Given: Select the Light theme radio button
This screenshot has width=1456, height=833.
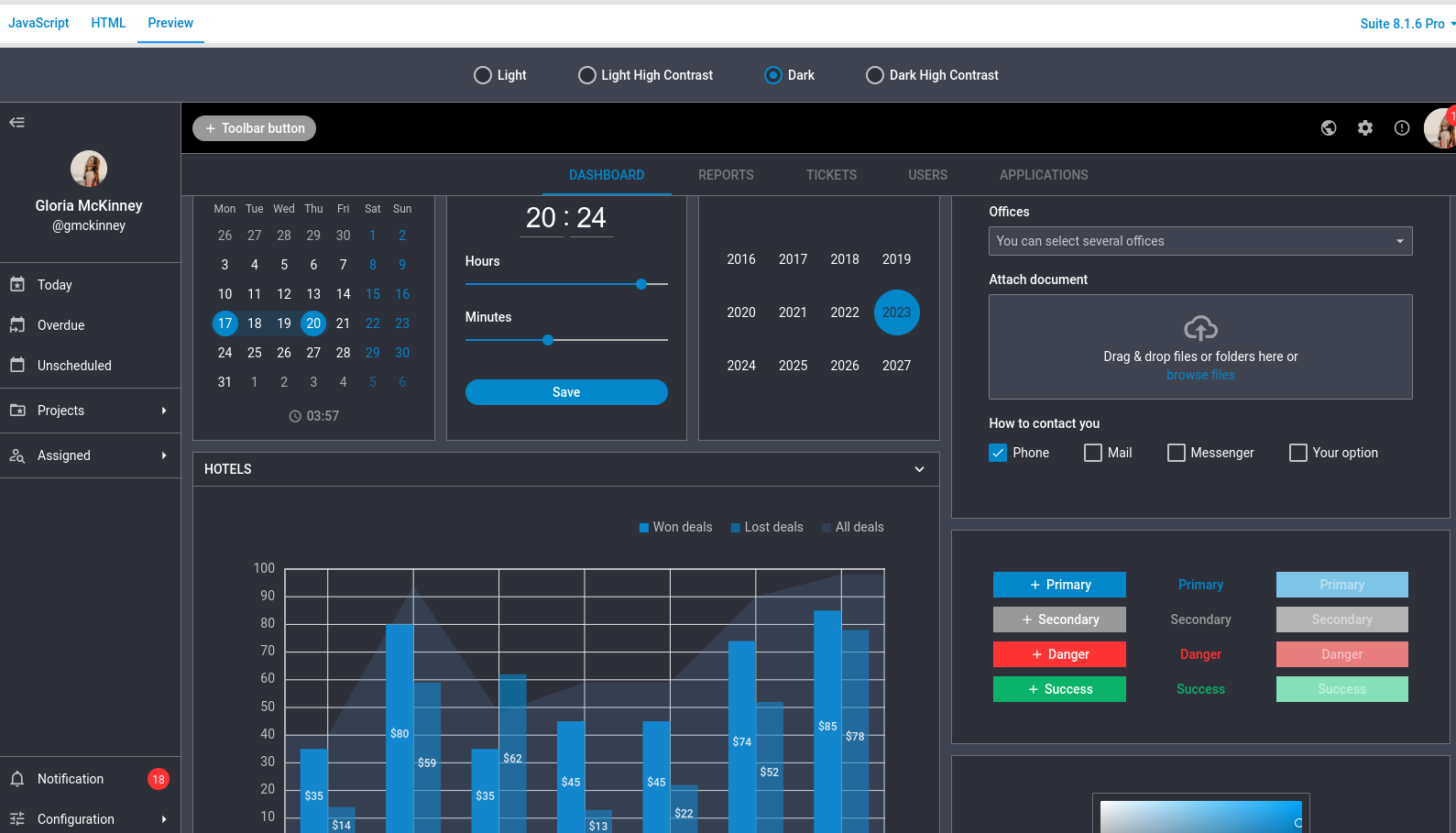Looking at the screenshot, I should pyautogui.click(x=483, y=75).
